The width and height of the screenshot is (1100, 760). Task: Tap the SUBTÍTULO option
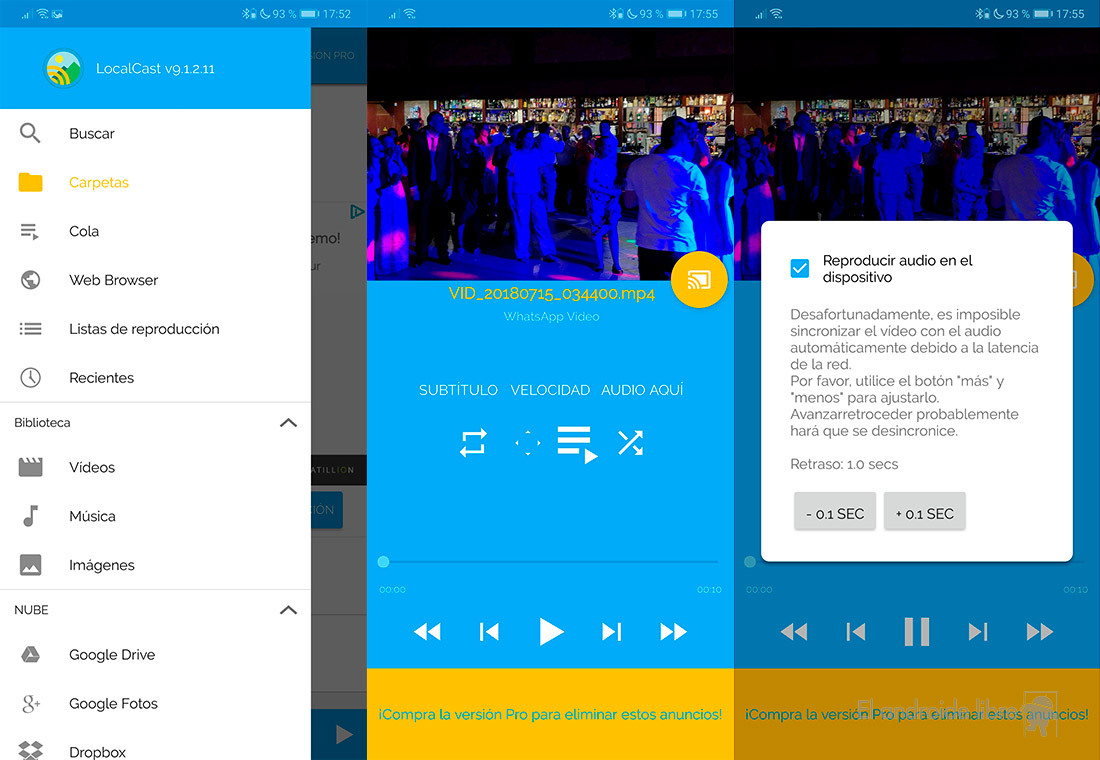[458, 390]
